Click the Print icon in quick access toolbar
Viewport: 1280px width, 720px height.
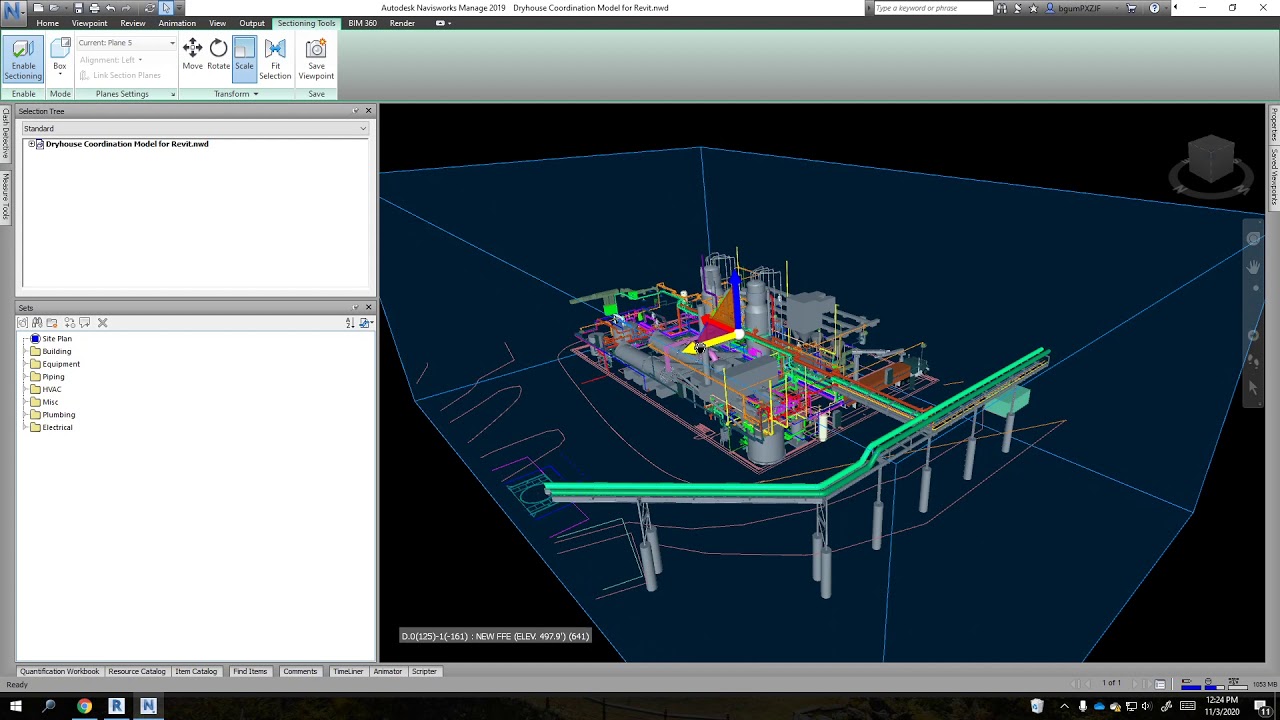94,8
